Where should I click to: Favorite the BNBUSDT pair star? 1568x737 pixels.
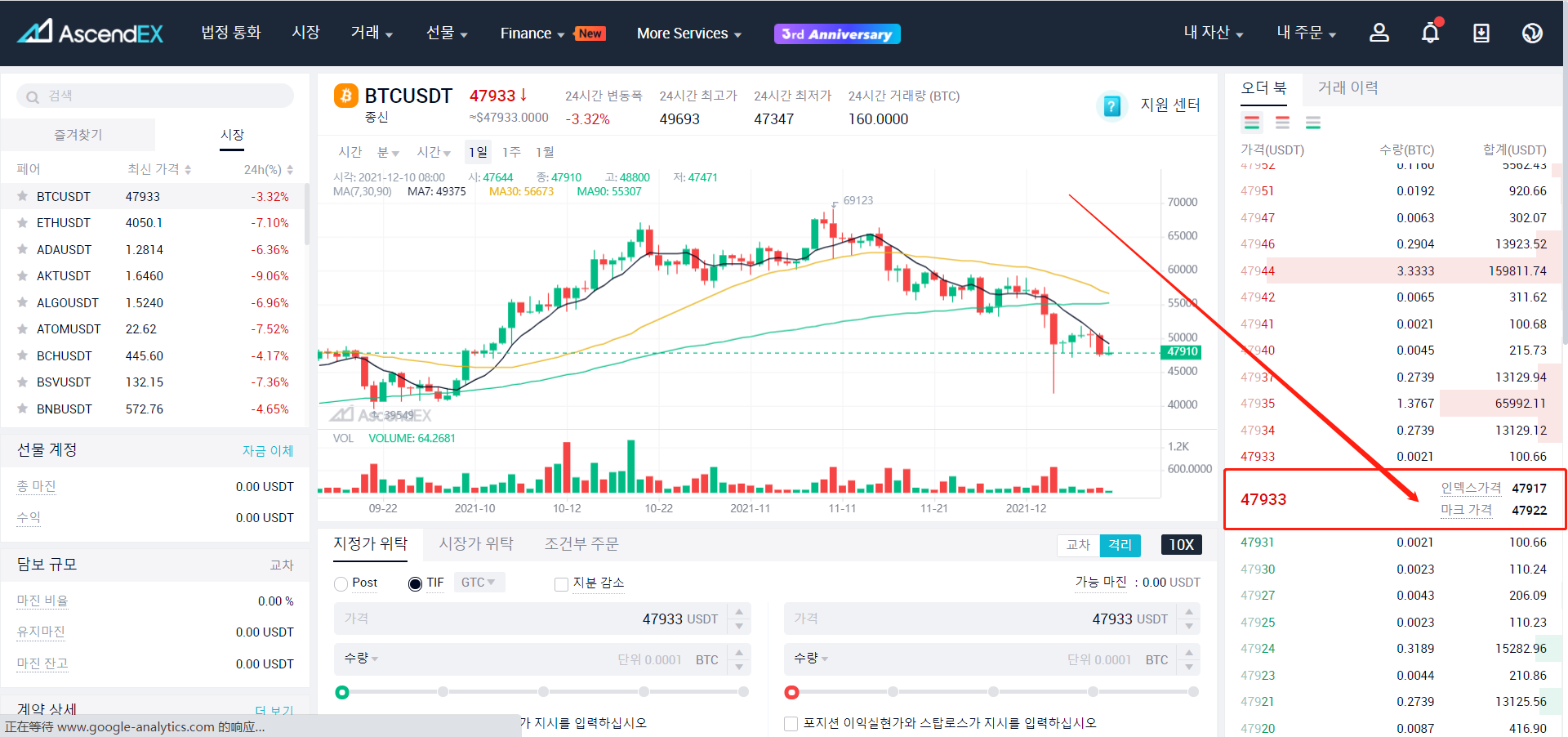point(23,409)
